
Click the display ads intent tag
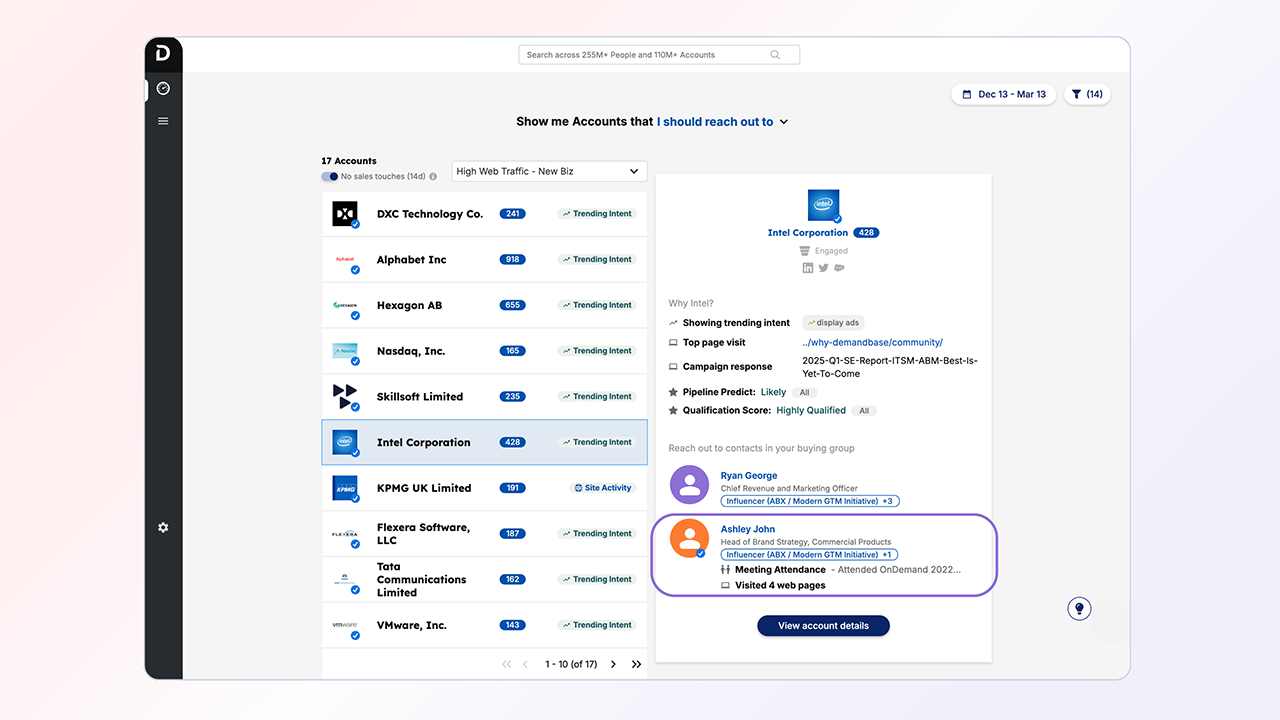tap(833, 323)
